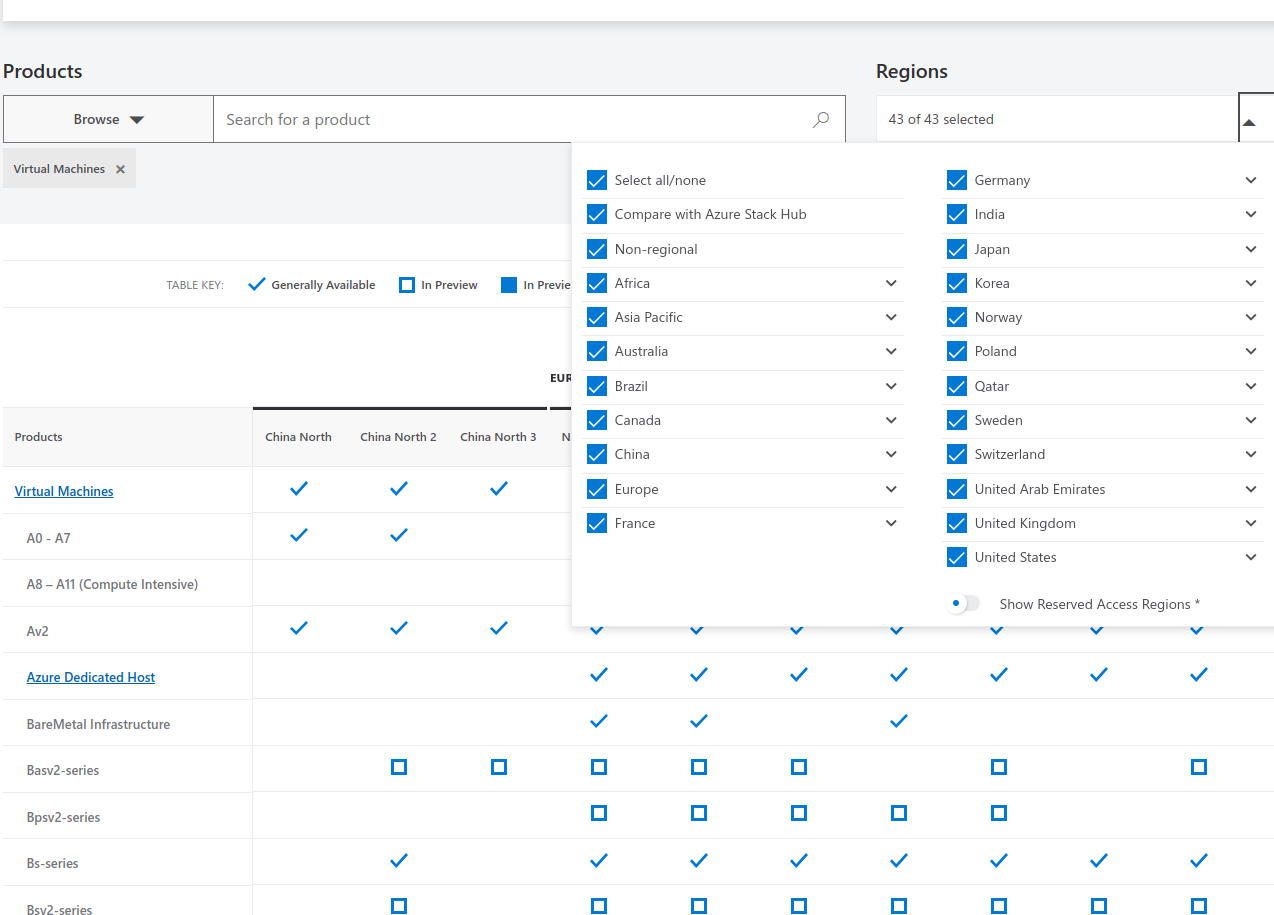Uncheck the Australia checkbox
Screen dimensions: 1274x915
(597, 351)
